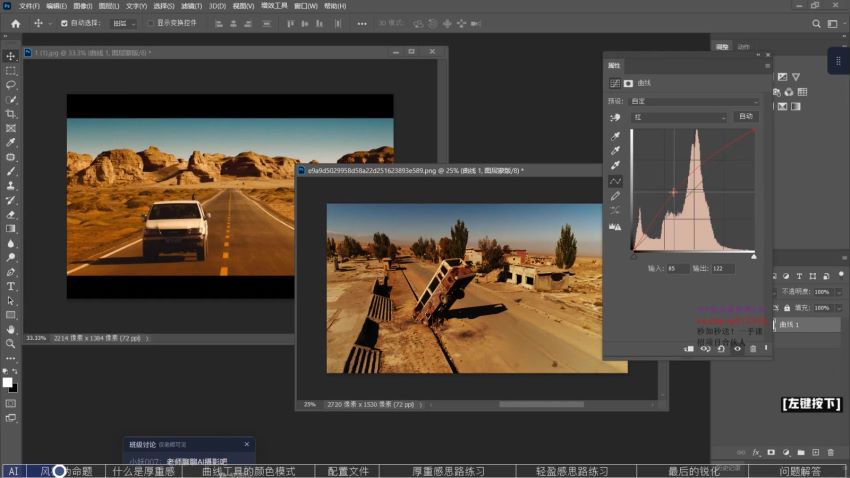850x478 pixels.
Task: Toggle lock all icon in Layers panel
Action: (787, 308)
